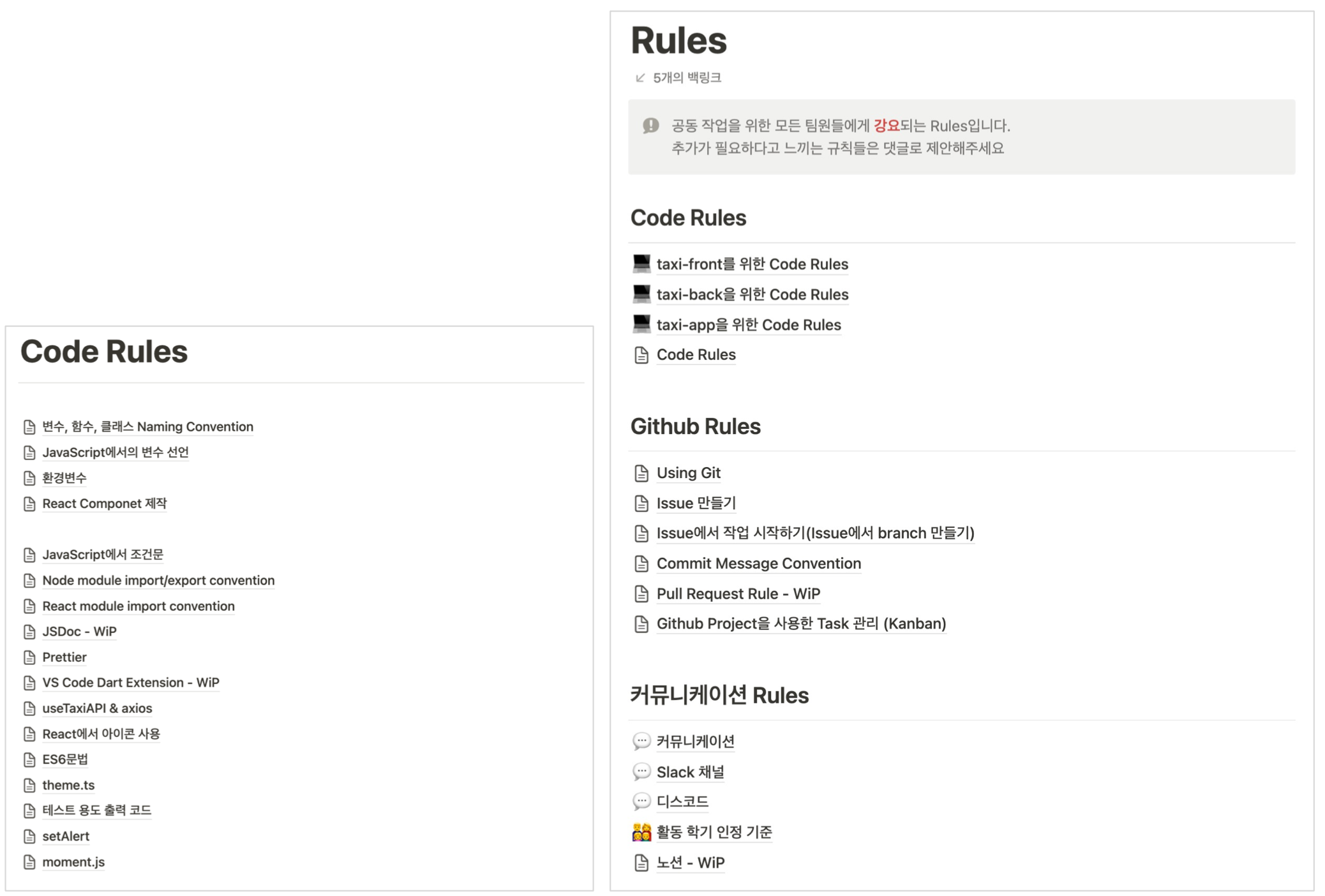Click the people icon beside 활동 학기 인정 기준

(x=641, y=832)
